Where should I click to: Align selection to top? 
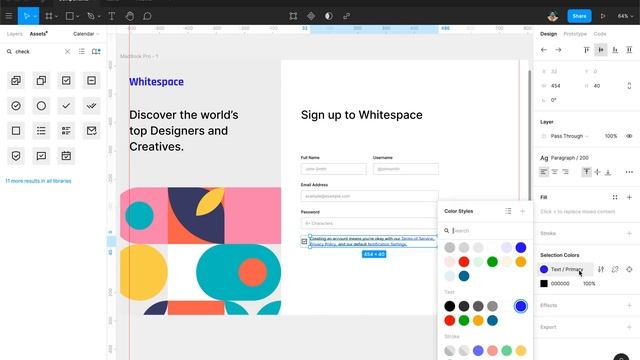(x=587, y=50)
